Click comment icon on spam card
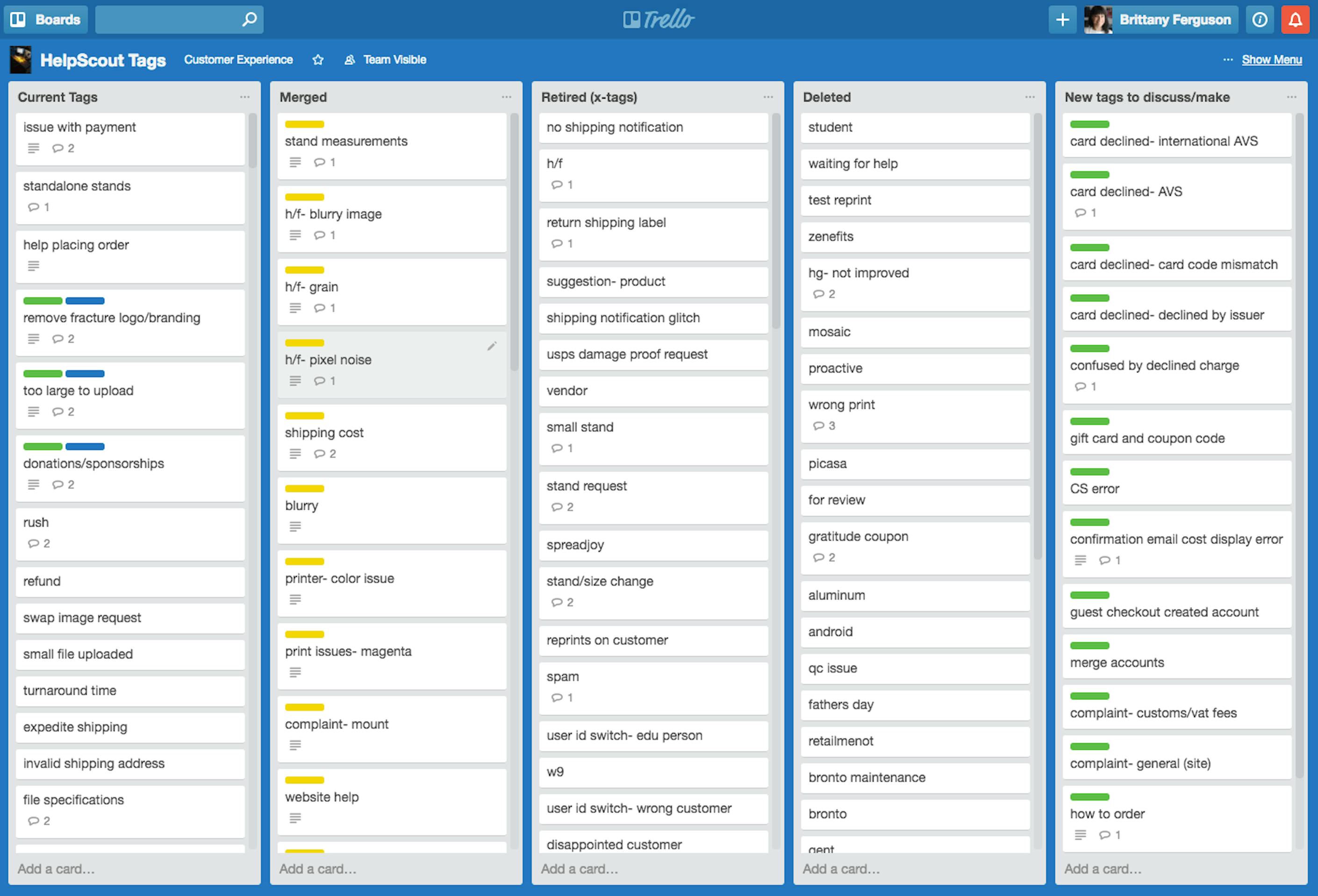The width and height of the screenshot is (1318, 896). pyautogui.click(x=557, y=697)
